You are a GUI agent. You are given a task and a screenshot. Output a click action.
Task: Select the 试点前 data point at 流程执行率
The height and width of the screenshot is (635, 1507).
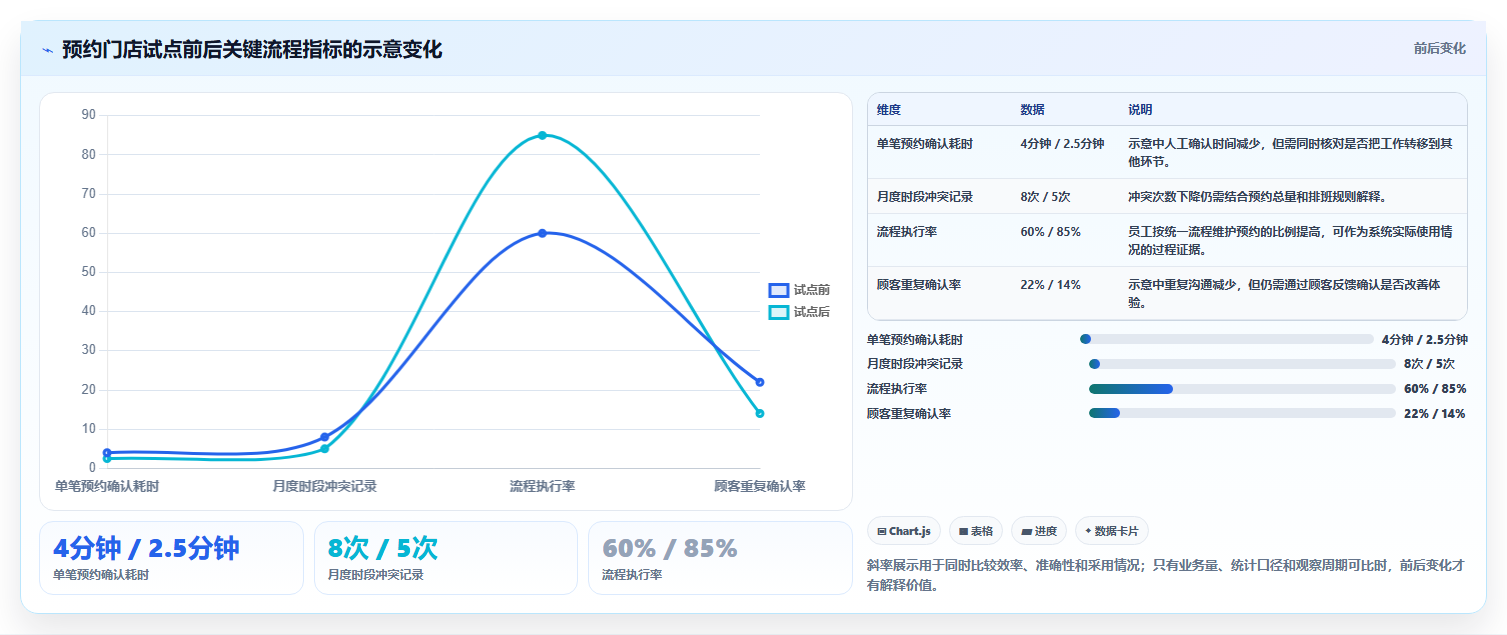coord(542,233)
